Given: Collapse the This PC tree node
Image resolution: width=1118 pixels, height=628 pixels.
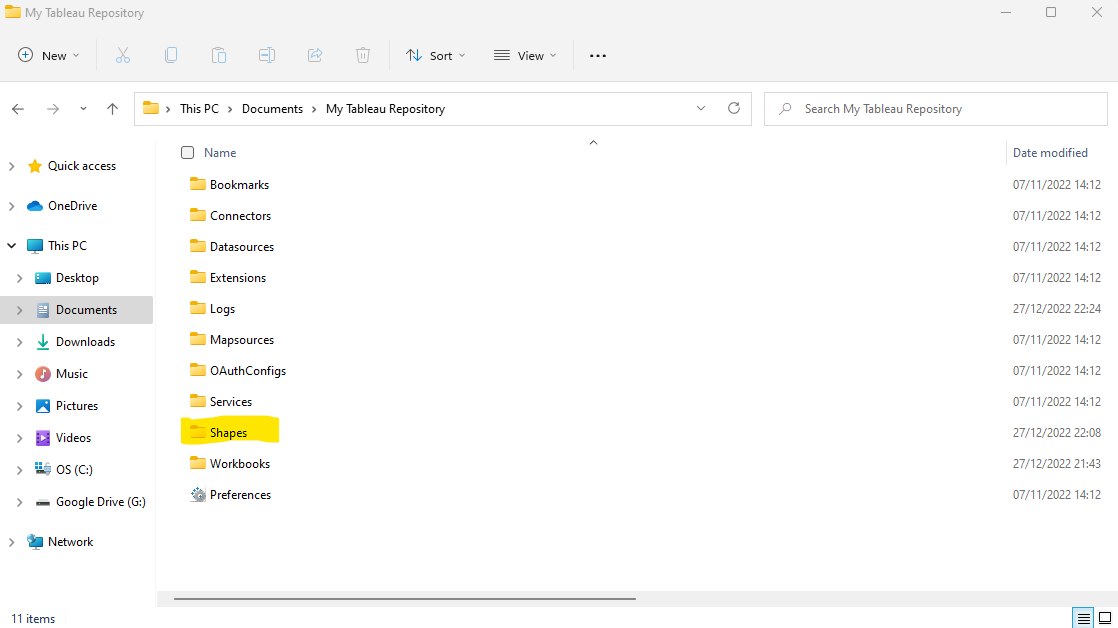Looking at the screenshot, I should click(11, 246).
